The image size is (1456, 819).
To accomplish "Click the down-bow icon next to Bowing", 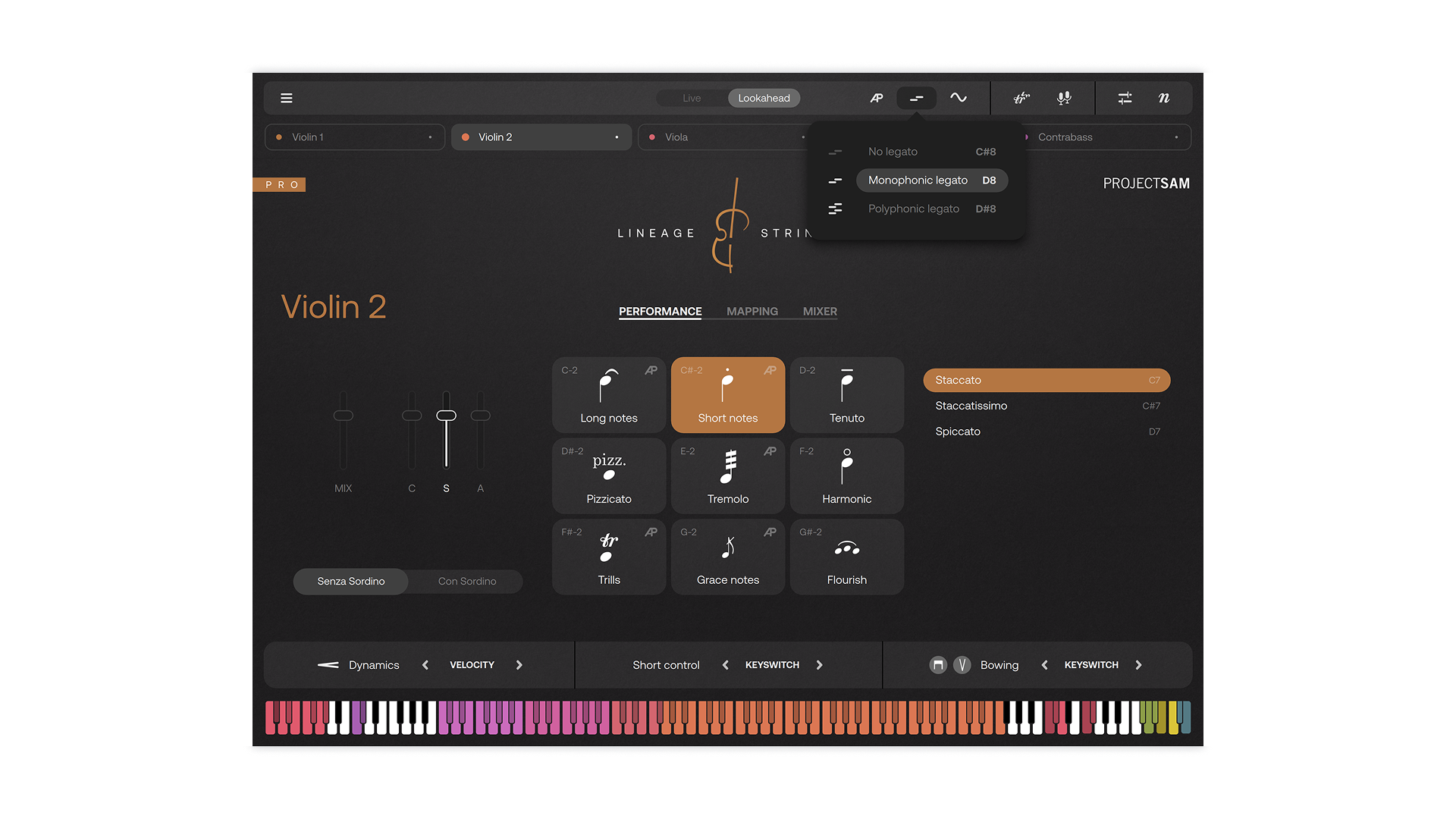I will 938,665.
